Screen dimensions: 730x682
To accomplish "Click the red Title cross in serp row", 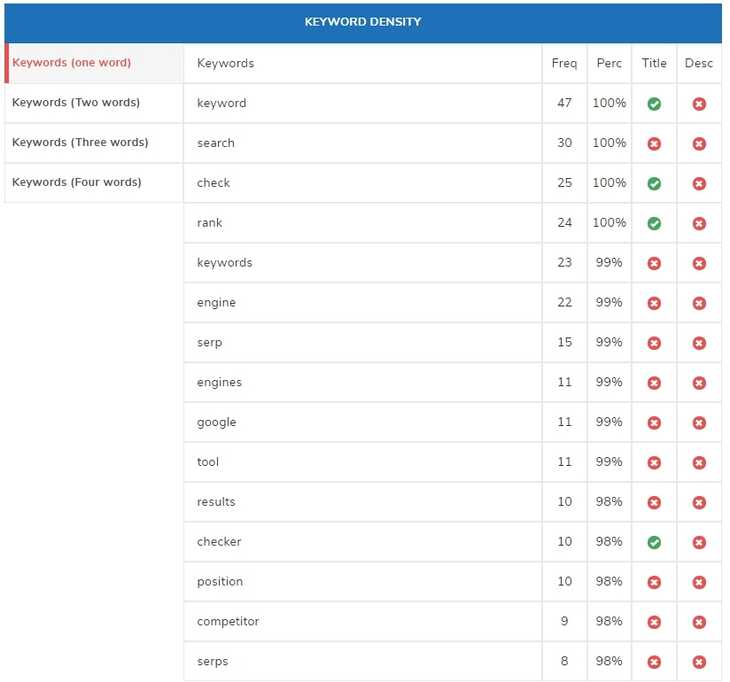I will 654,343.
